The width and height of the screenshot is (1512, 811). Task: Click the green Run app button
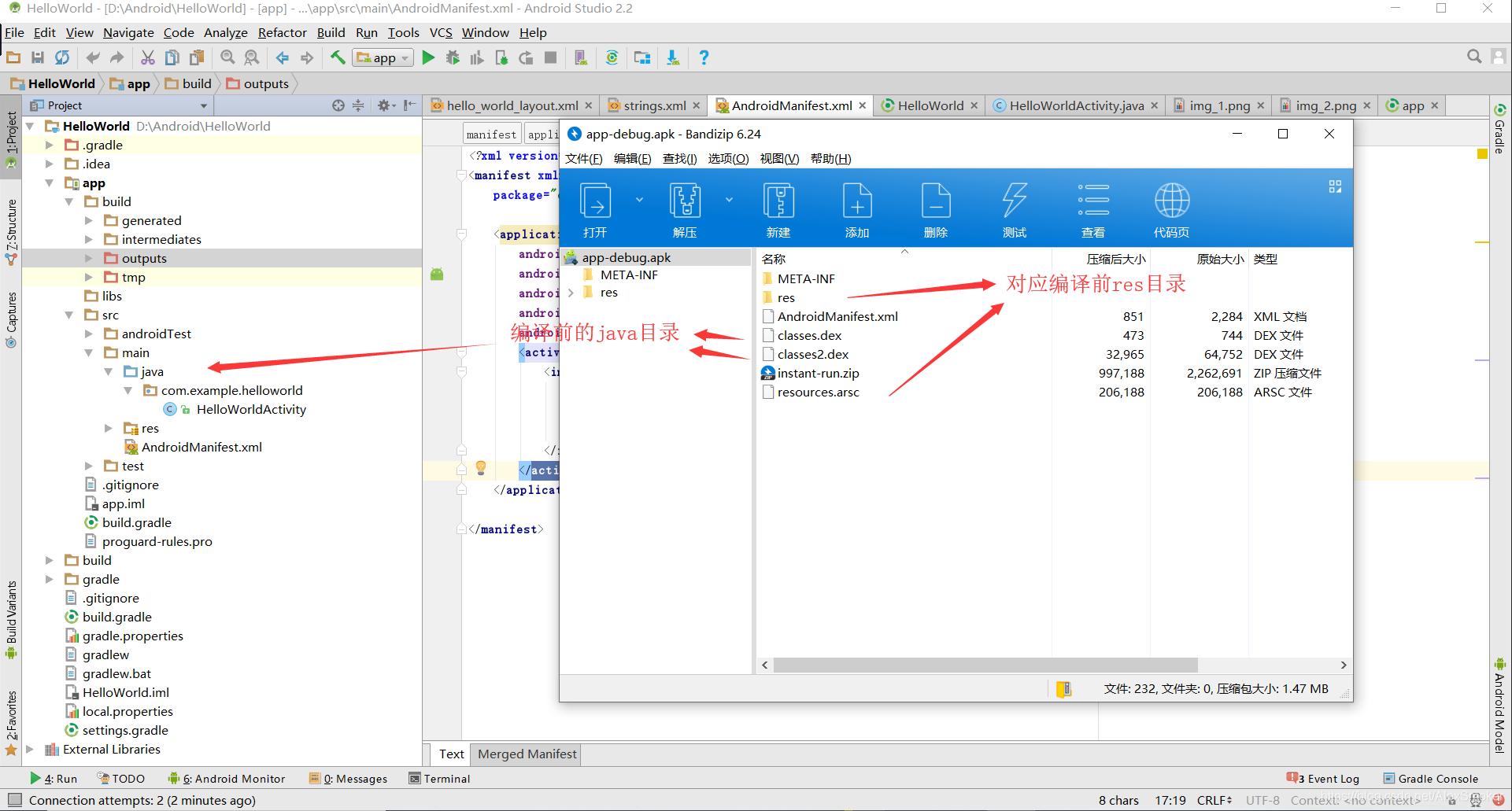click(428, 57)
